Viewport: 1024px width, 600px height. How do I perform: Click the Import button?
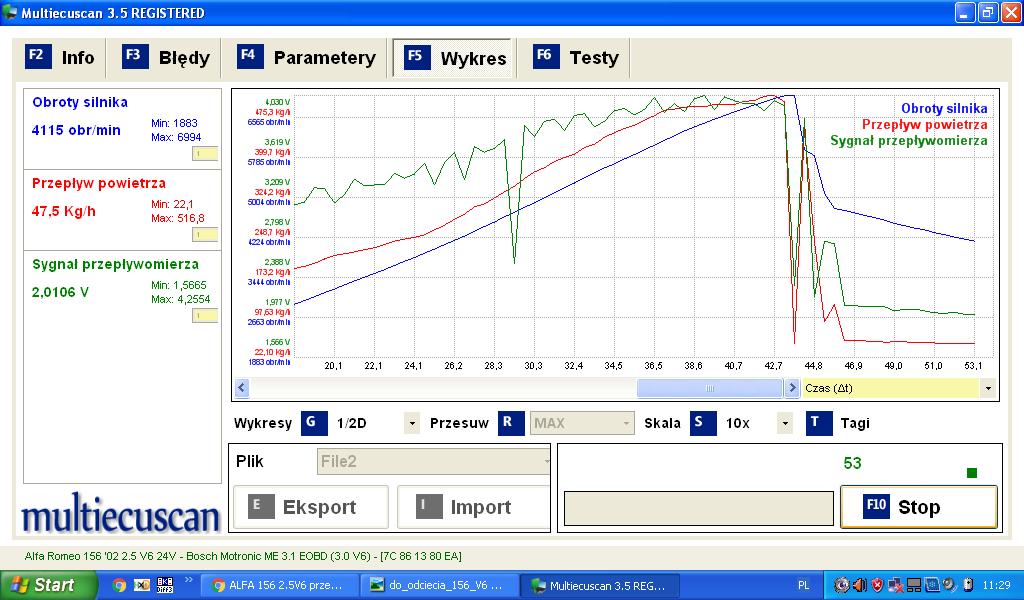click(x=473, y=507)
